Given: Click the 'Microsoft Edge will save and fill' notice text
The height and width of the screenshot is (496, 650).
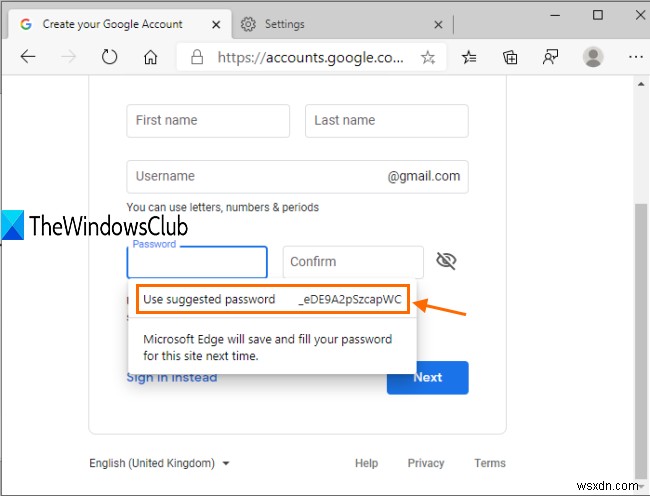Looking at the screenshot, I should [267, 347].
